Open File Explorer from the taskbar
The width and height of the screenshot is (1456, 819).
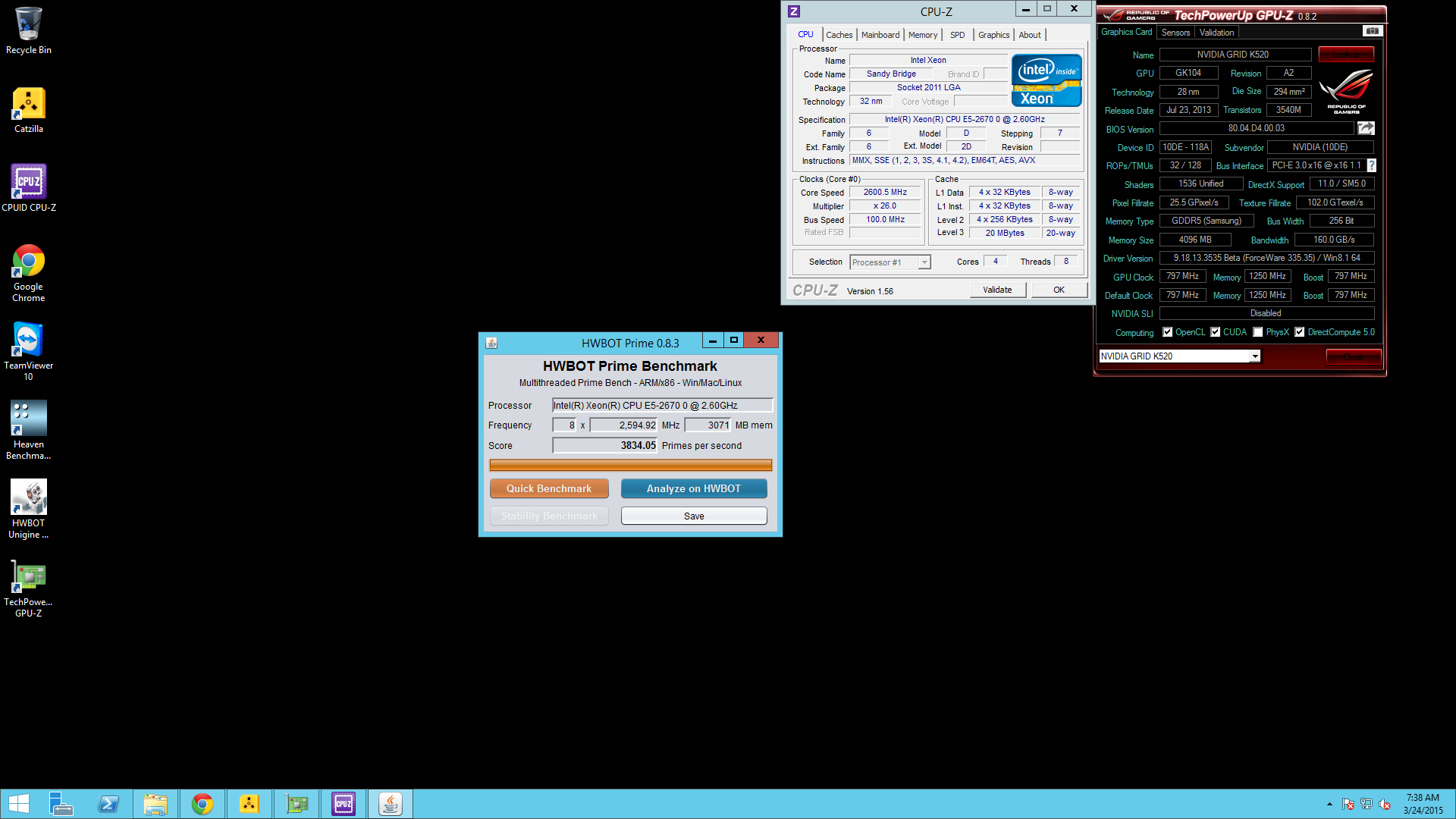[155, 804]
